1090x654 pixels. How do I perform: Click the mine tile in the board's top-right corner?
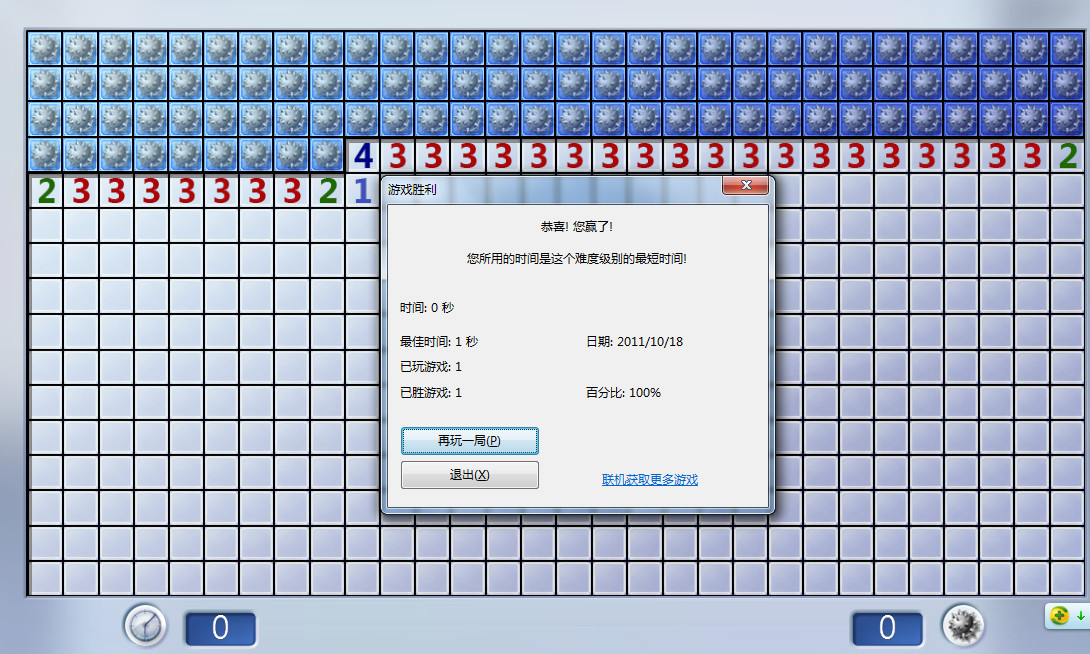(x=1067, y=49)
